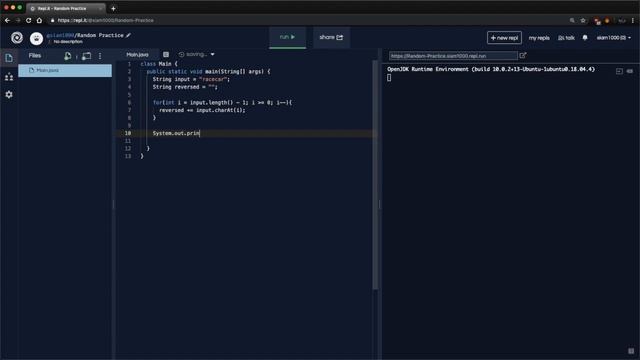Switch to the Main.java editor tab
Image resolution: width=640 pixels, height=360 pixels.
(x=138, y=54)
